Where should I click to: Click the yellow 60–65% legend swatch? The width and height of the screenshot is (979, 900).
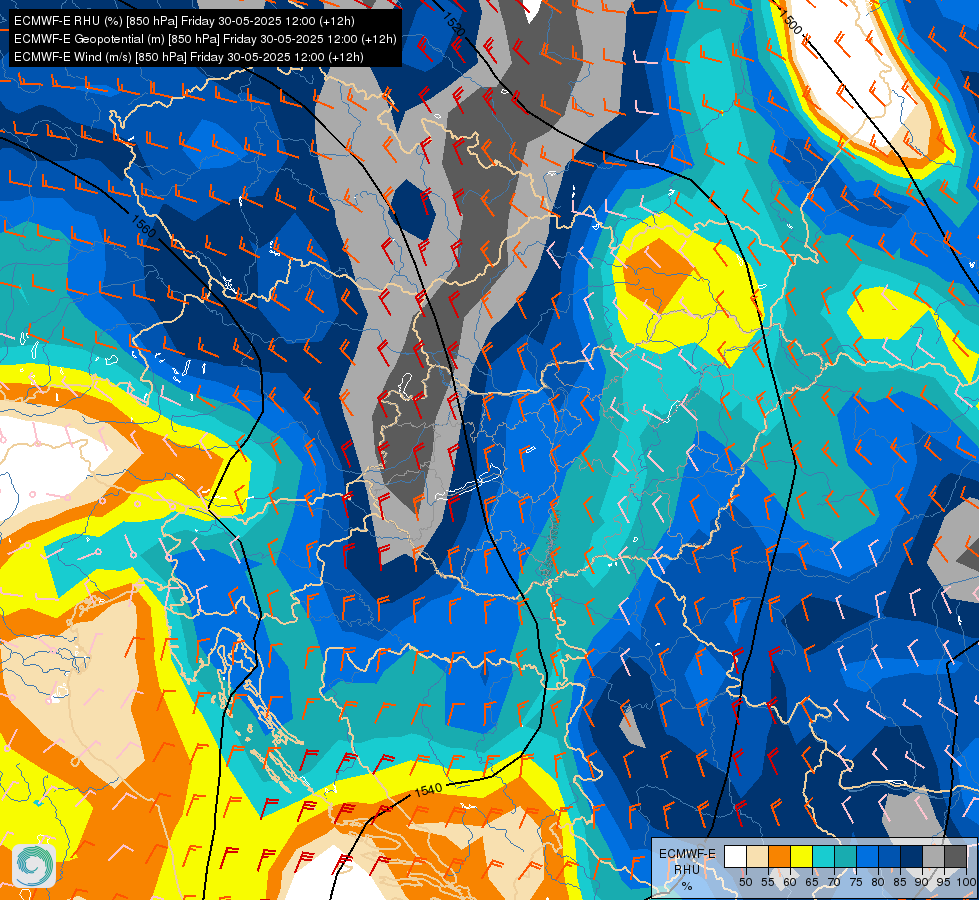[802, 856]
